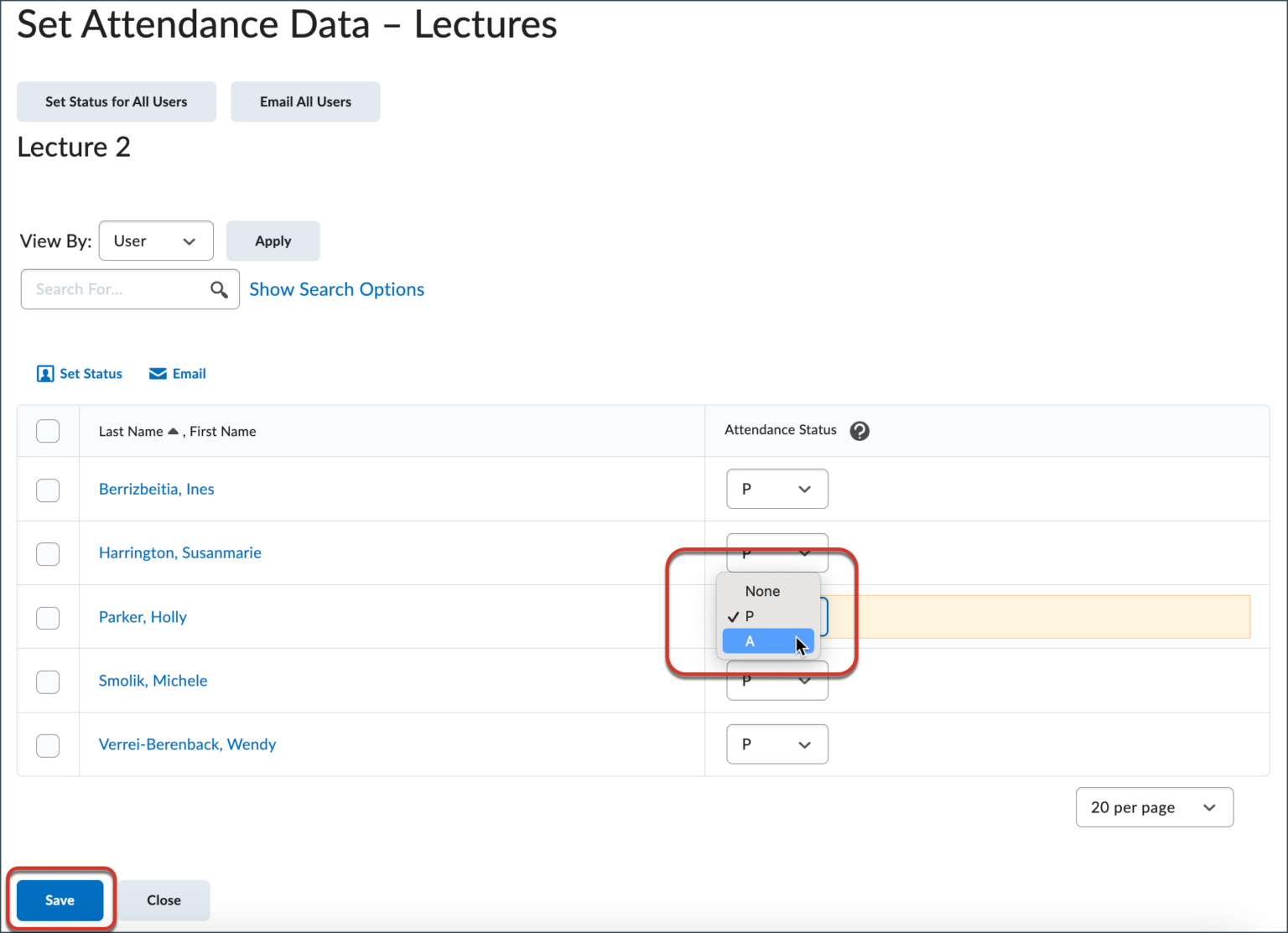
Task: Check the select-all checkbox in the table header
Action: click(x=48, y=430)
